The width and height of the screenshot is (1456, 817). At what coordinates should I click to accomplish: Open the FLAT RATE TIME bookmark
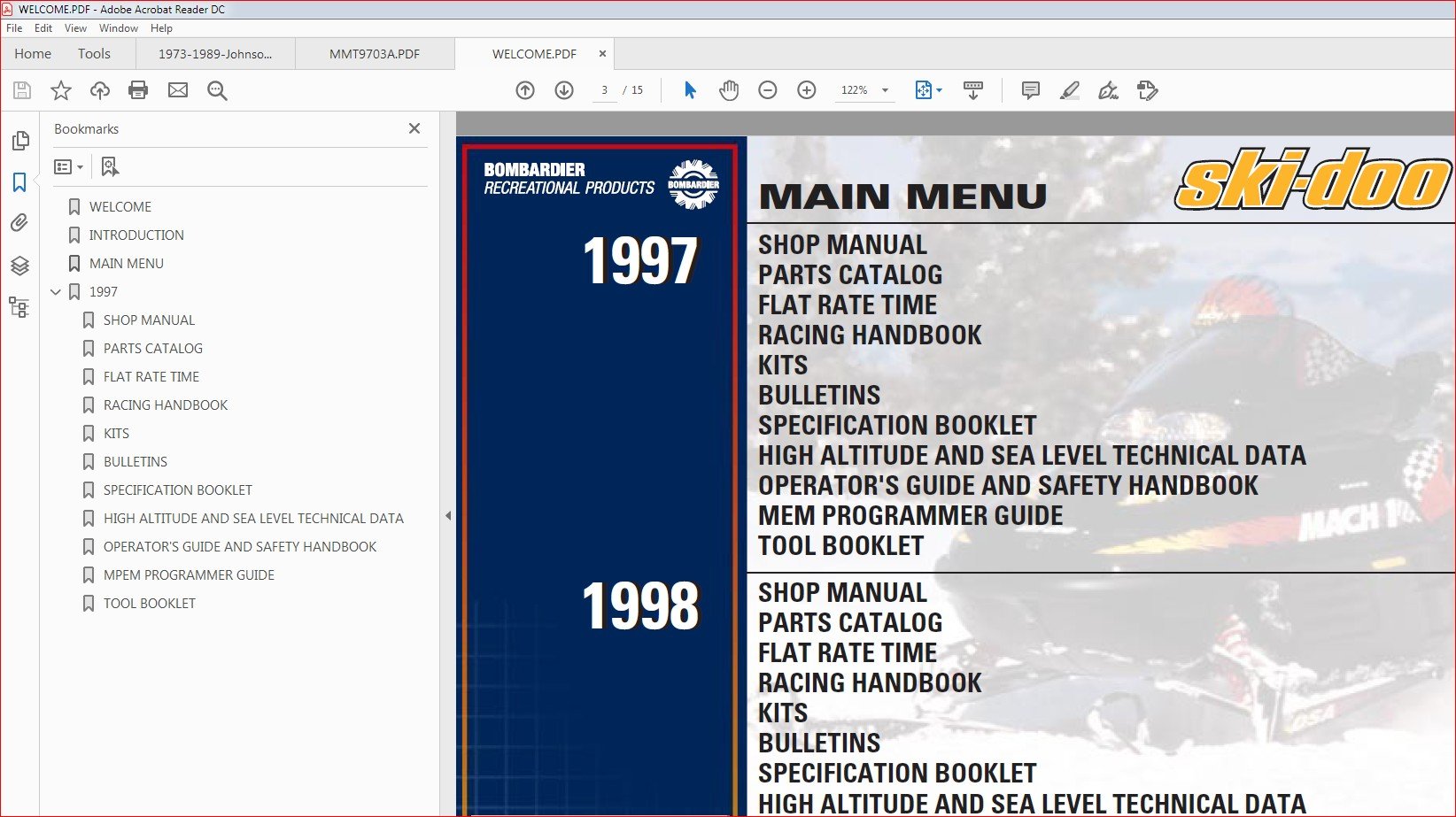(x=151, y=377)
